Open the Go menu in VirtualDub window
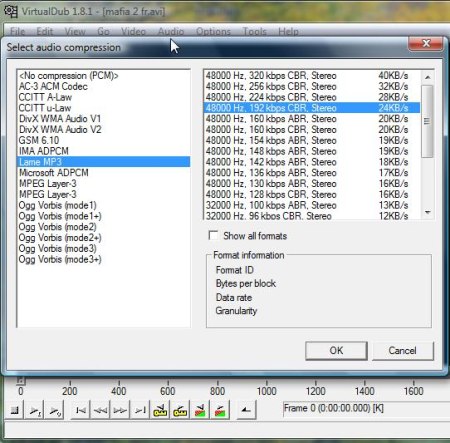 click(103, 32)
